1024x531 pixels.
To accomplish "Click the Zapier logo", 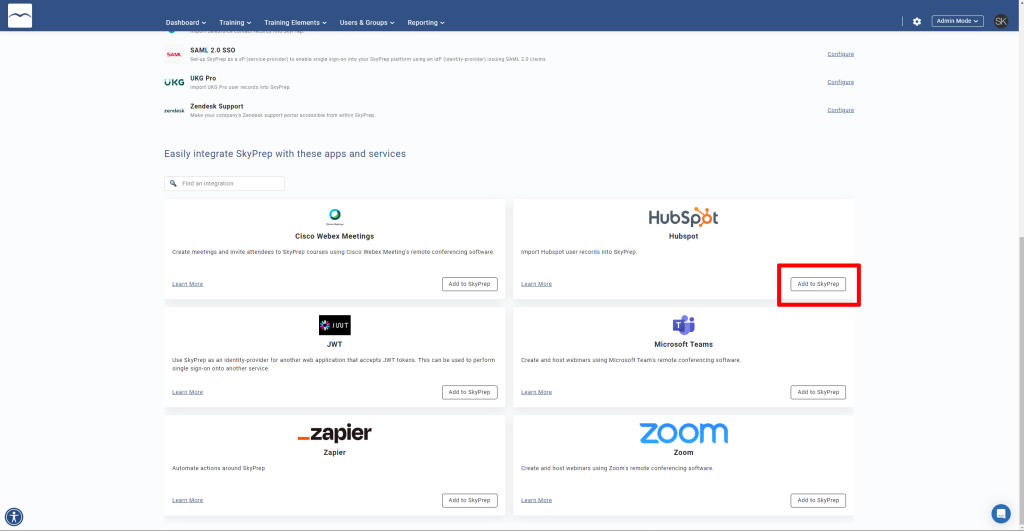I will 334,432.
